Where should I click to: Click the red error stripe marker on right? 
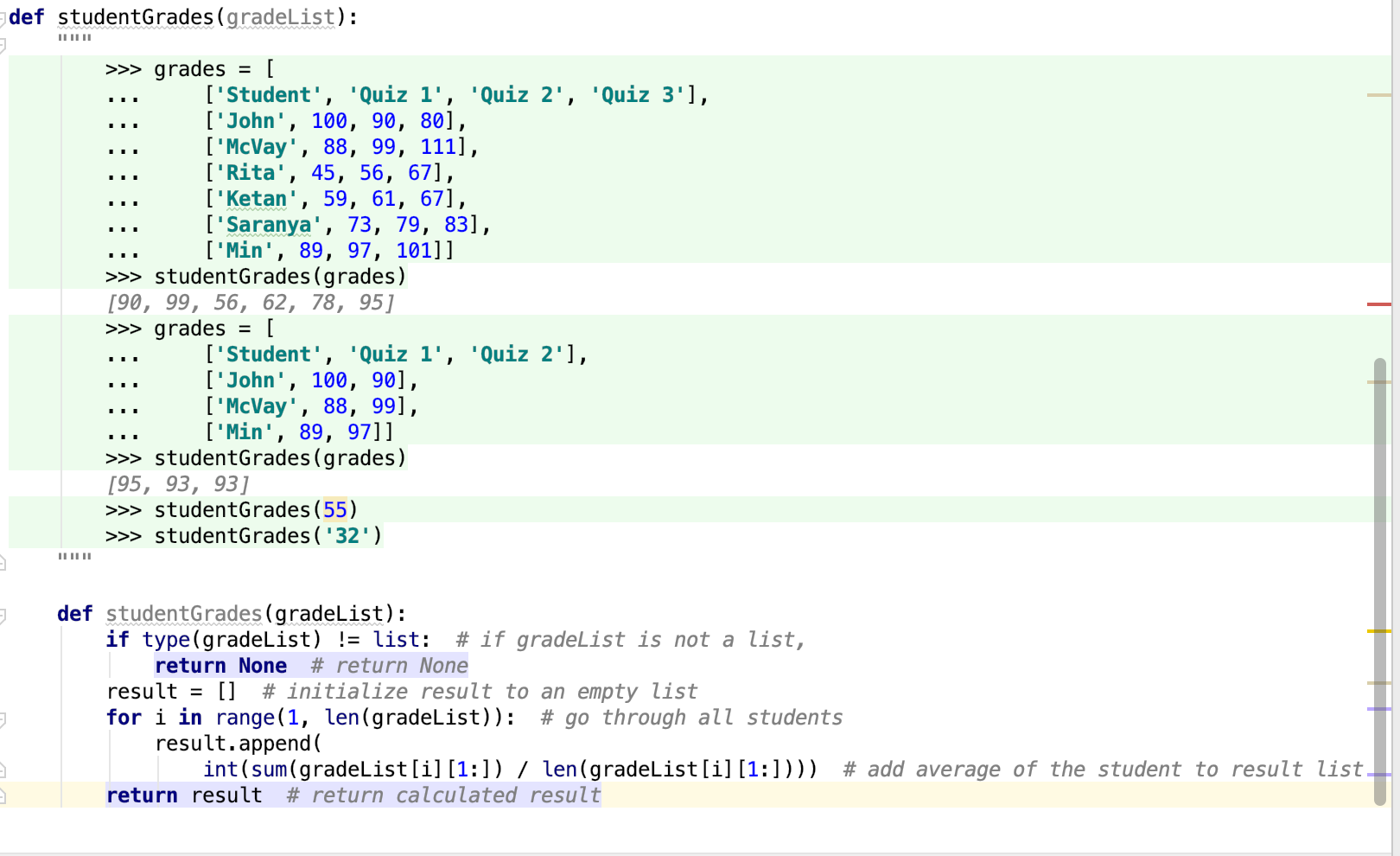[x=1380, y=303]
